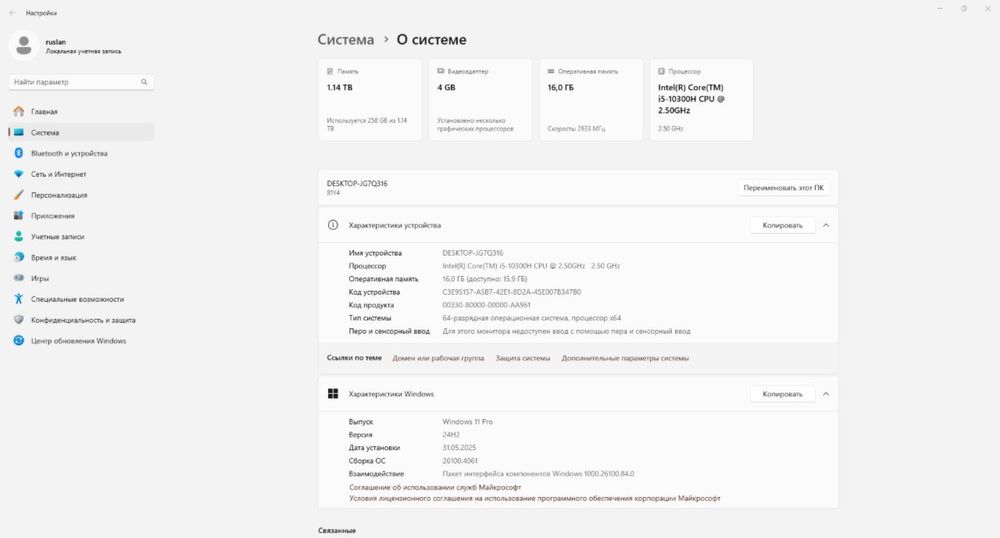Image resolution: width=1000 pixels, height=538 pixels.
Task: Open Центр обновления Windows section
Action: click(81, 341)
